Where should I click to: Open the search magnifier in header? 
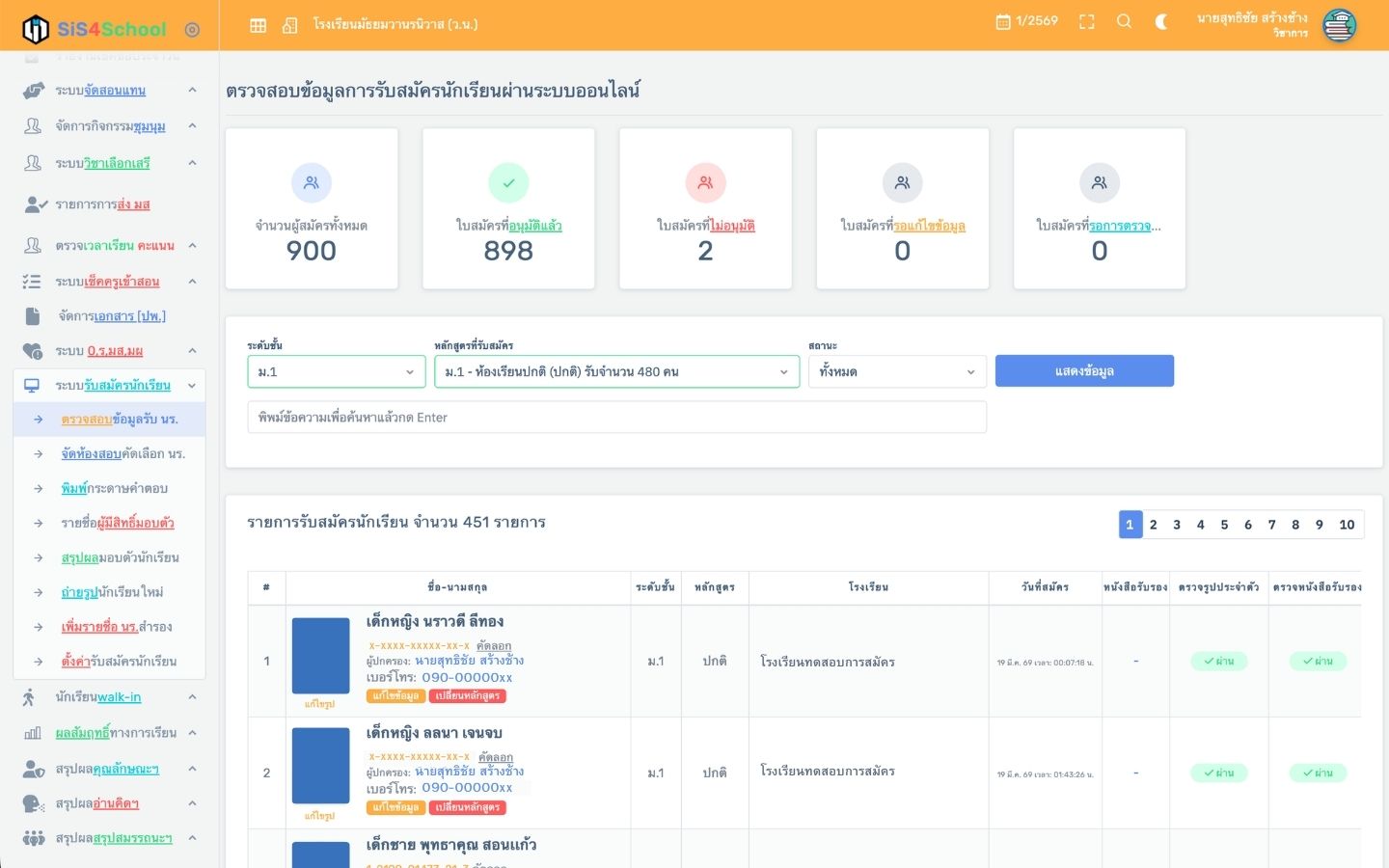click(x=1124, y=21)
